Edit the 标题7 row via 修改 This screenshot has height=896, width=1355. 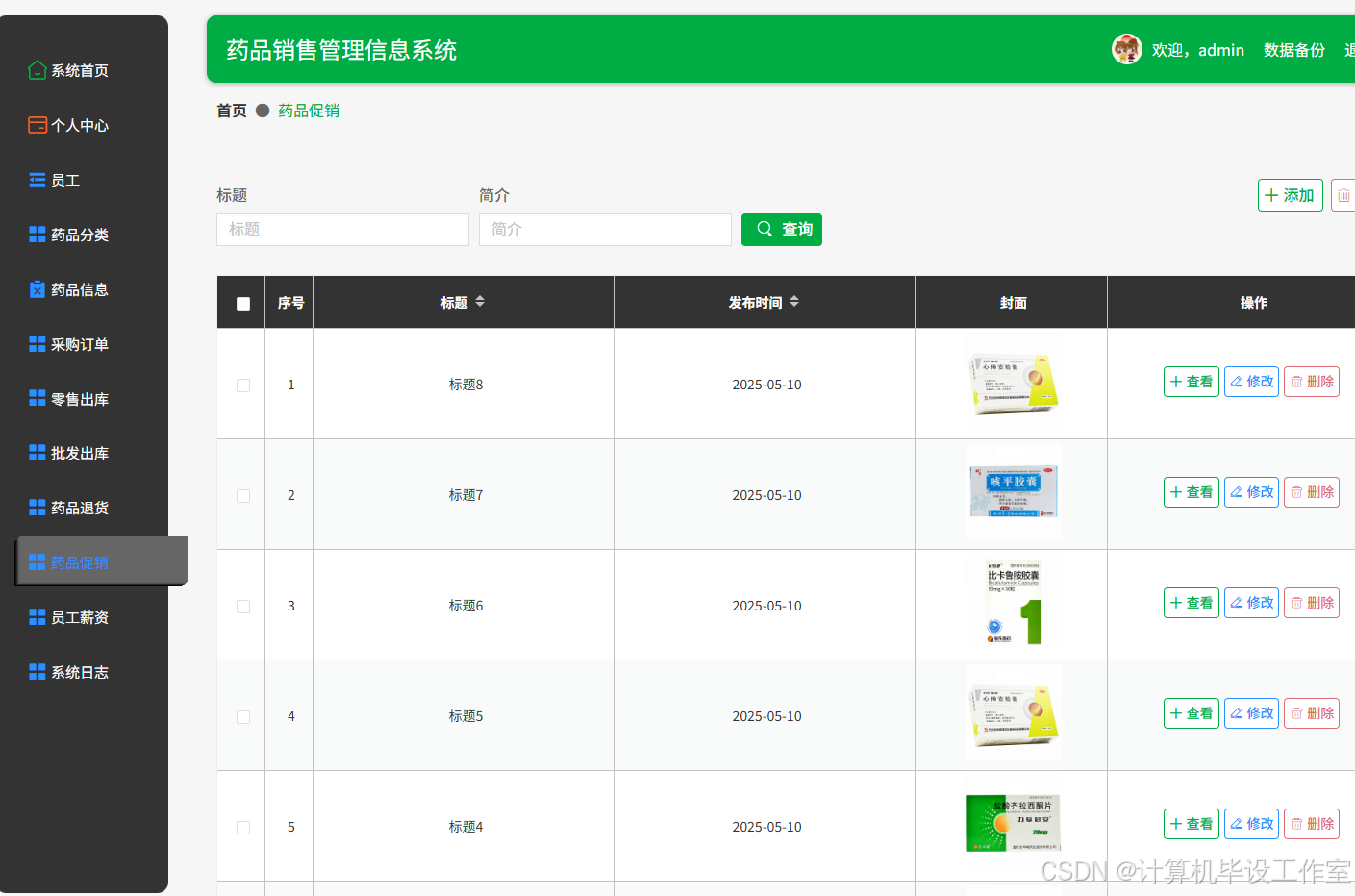tap(1251, 492)
